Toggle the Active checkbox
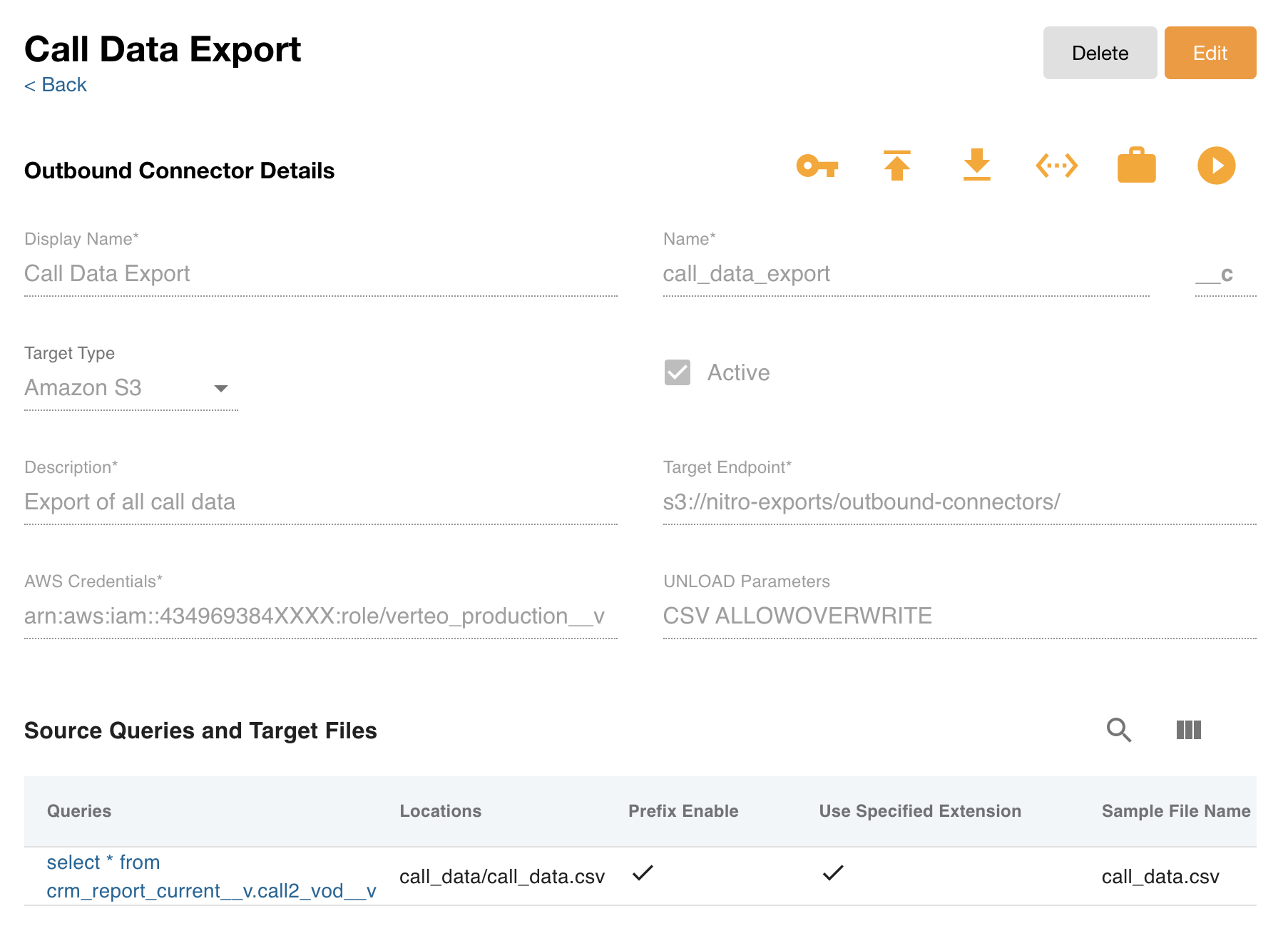Image resolution: width=1288 pixels, height=926 pixels. tap(677, 372)
